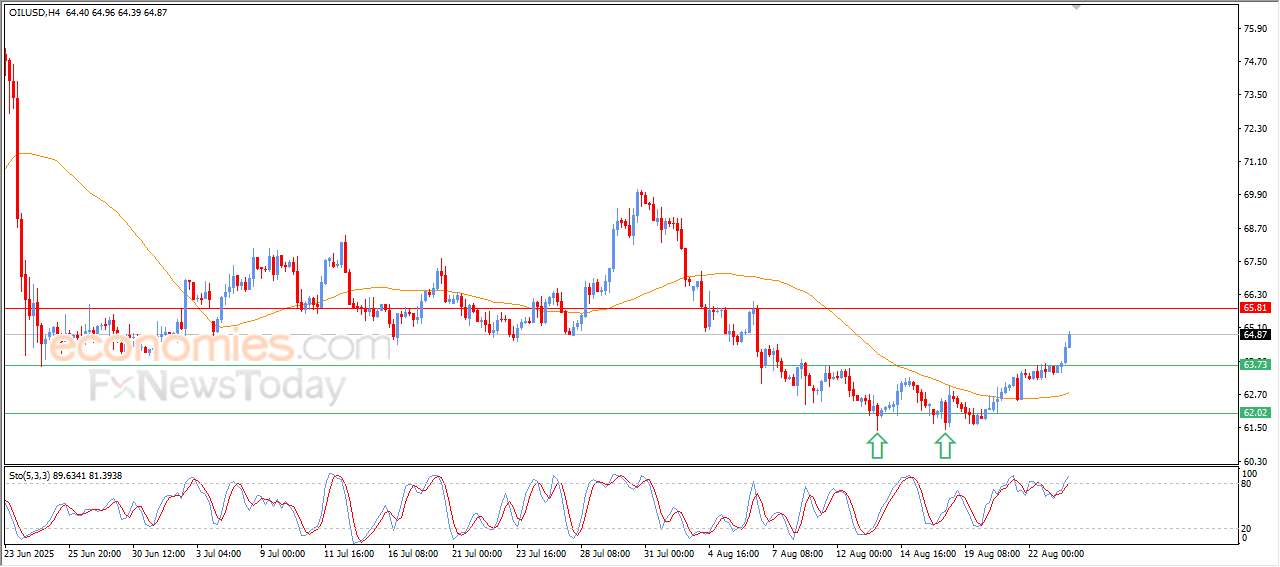This screenshot has height=567, width=1280.
Task: Click the stochastic 20 level label
Action: [1247, 528]
